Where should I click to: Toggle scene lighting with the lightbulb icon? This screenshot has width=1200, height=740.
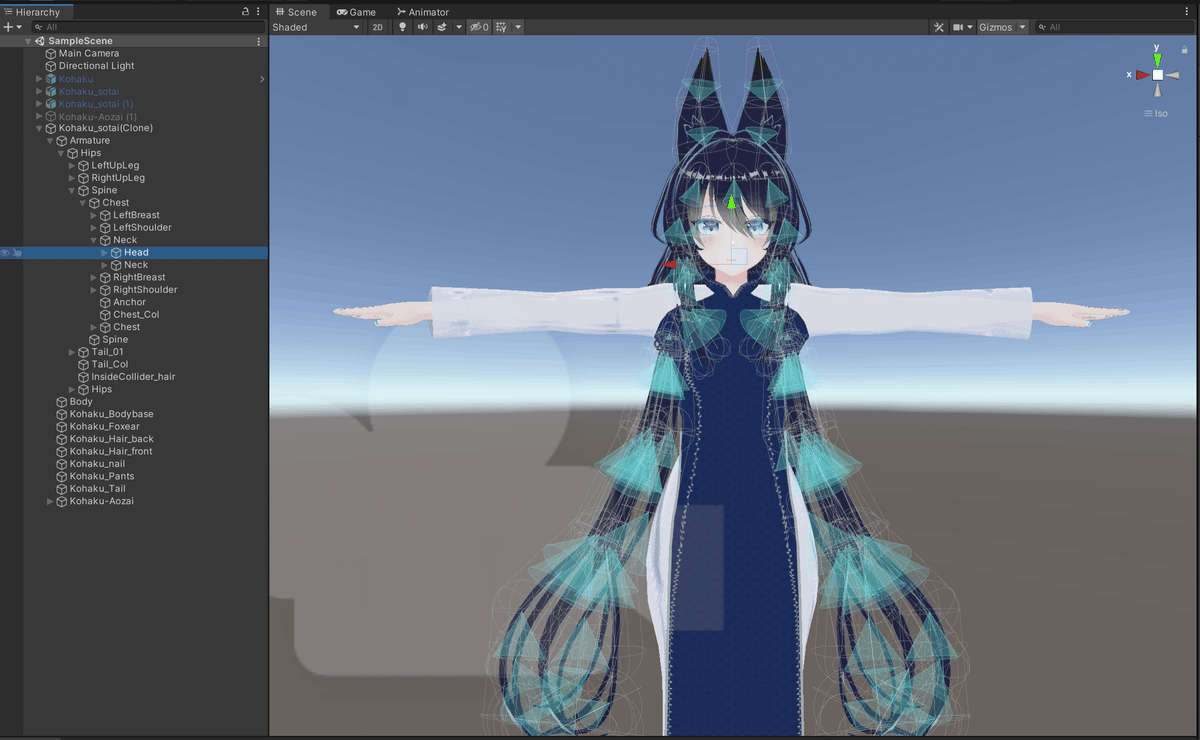[403, 27]
